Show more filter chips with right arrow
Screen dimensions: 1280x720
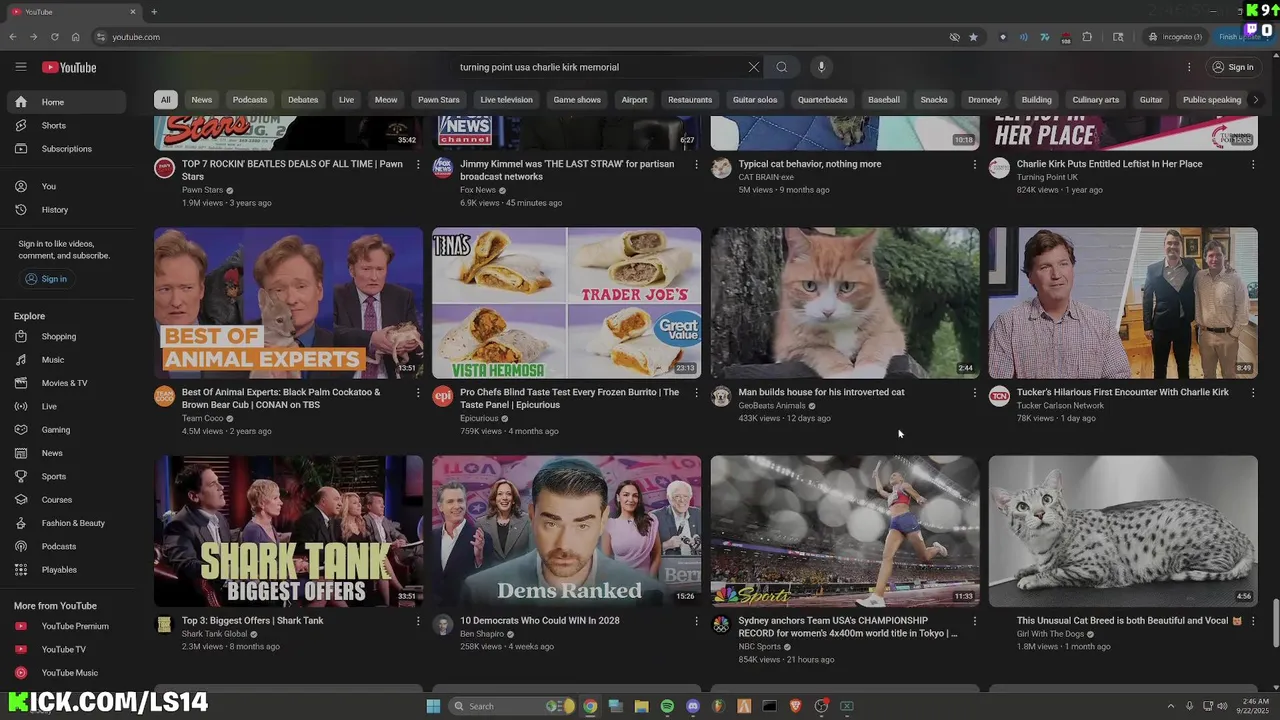tap(1256, 100)
